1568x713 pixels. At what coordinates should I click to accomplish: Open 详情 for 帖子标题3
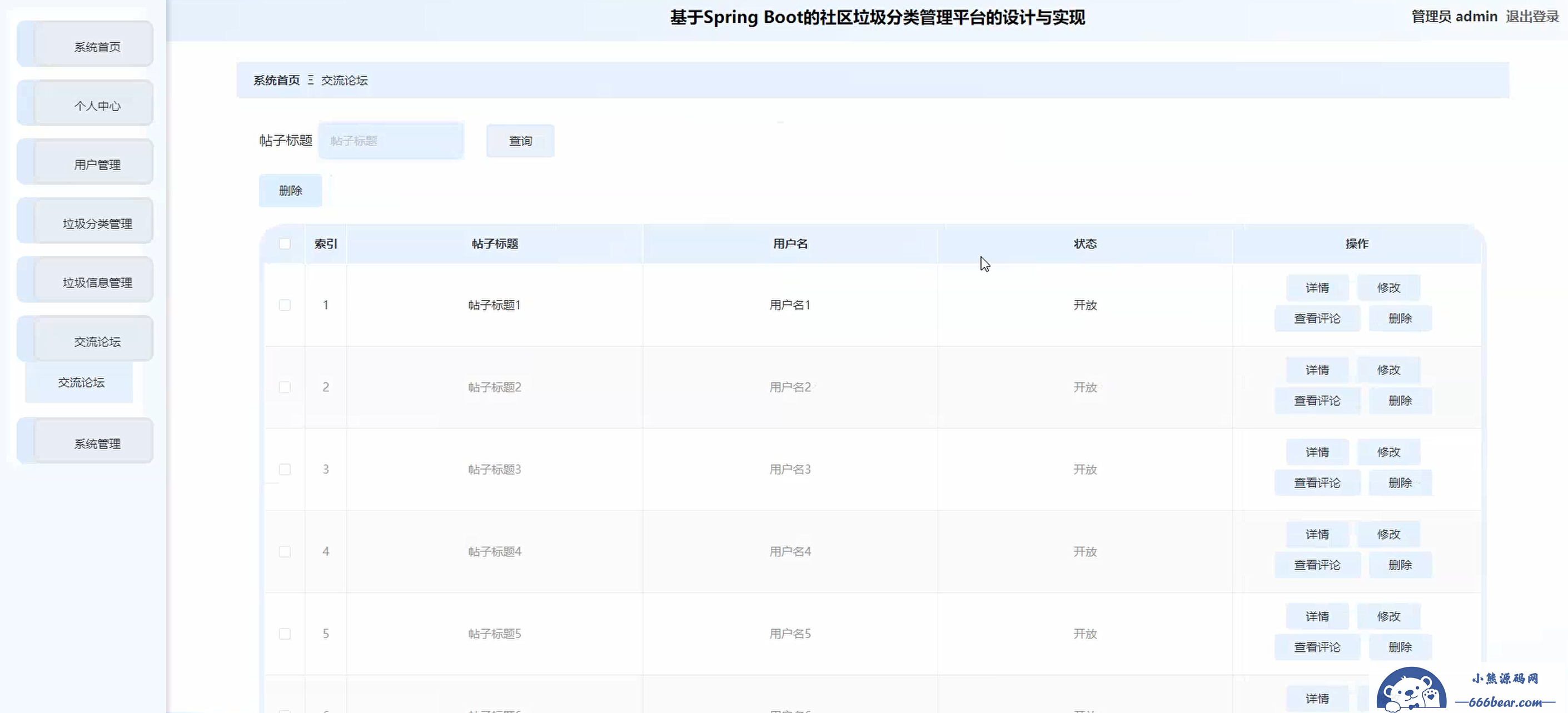1317,452
